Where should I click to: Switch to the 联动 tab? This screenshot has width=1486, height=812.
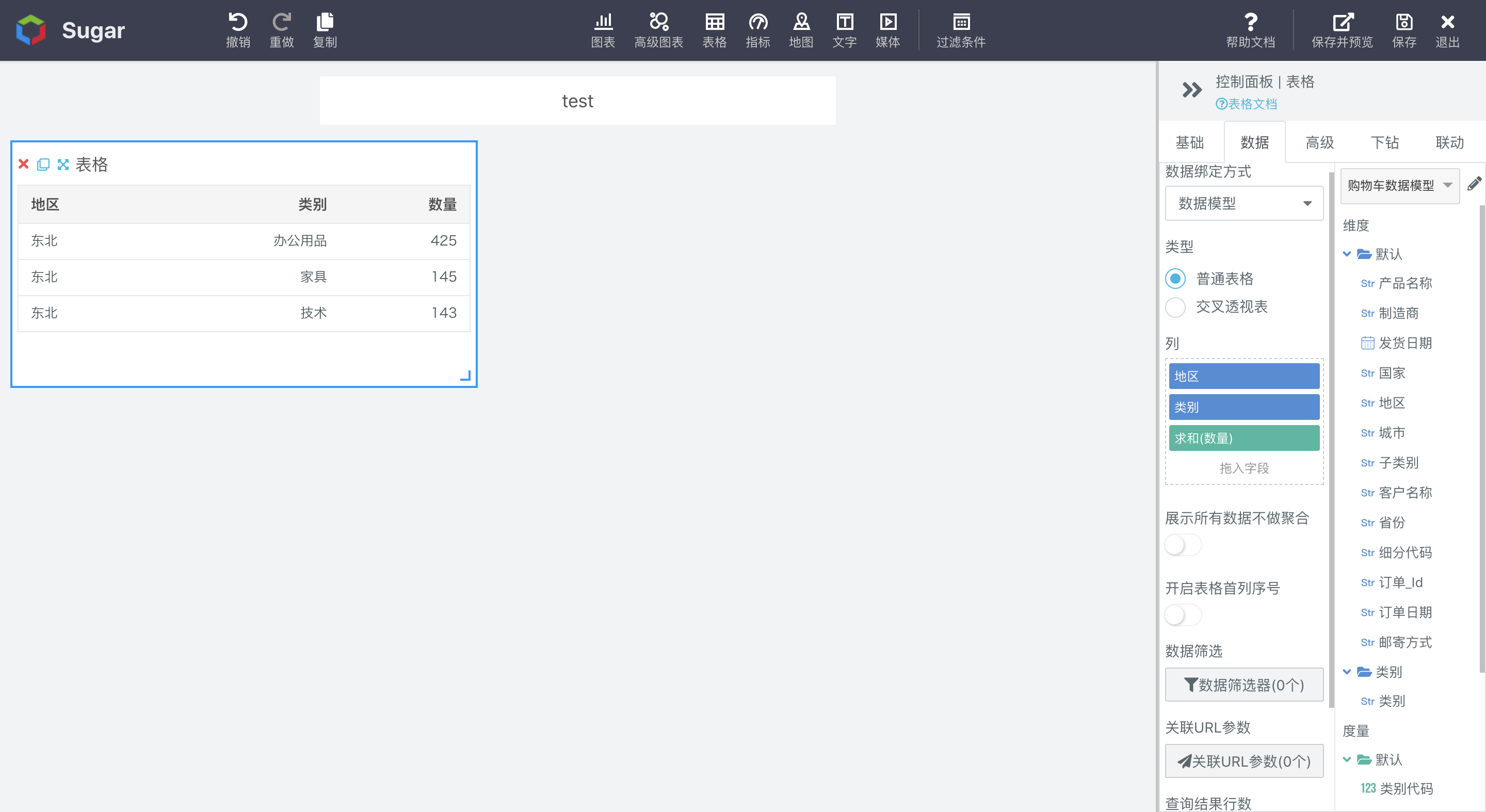point(1449,142)
